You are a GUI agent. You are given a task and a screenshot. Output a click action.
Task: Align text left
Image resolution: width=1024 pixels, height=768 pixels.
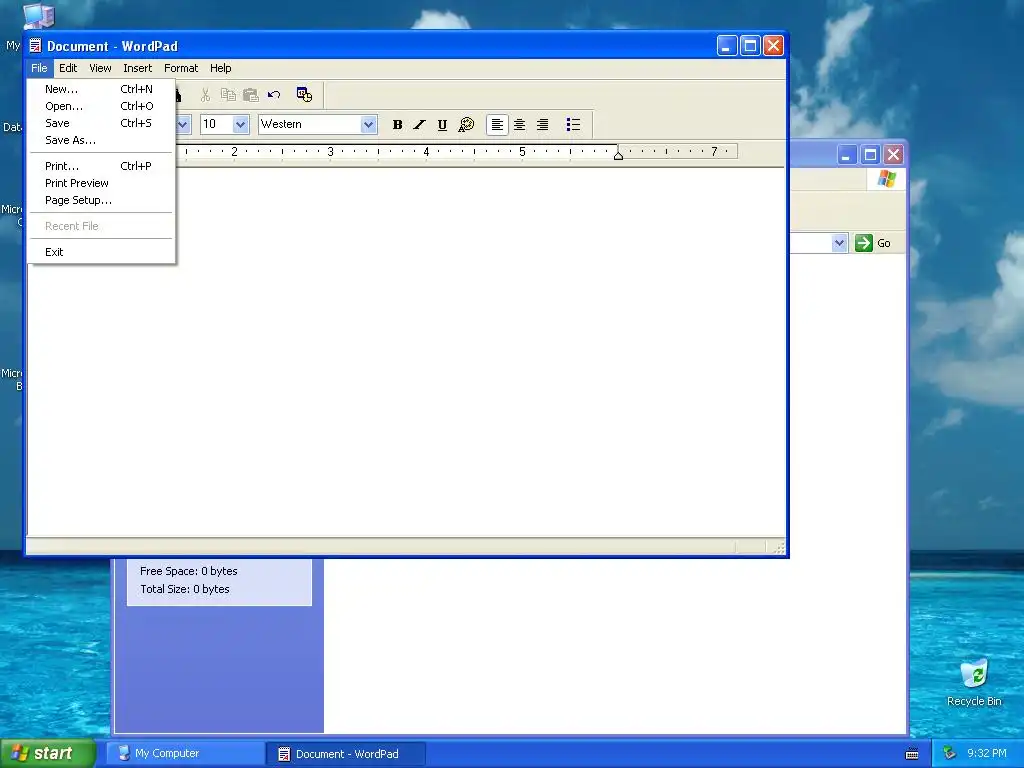497,125
